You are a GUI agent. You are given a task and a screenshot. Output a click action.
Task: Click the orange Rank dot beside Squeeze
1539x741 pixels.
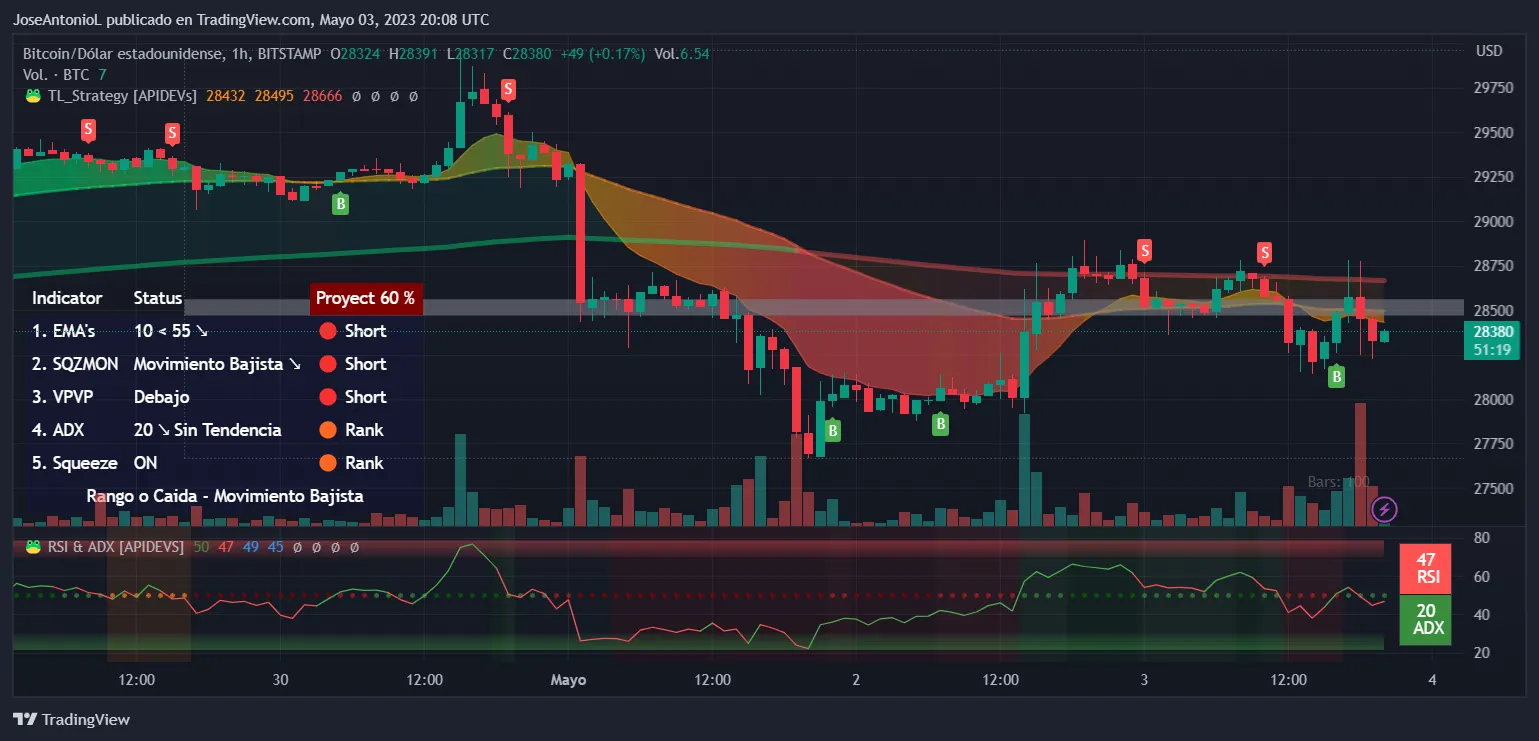327,462
